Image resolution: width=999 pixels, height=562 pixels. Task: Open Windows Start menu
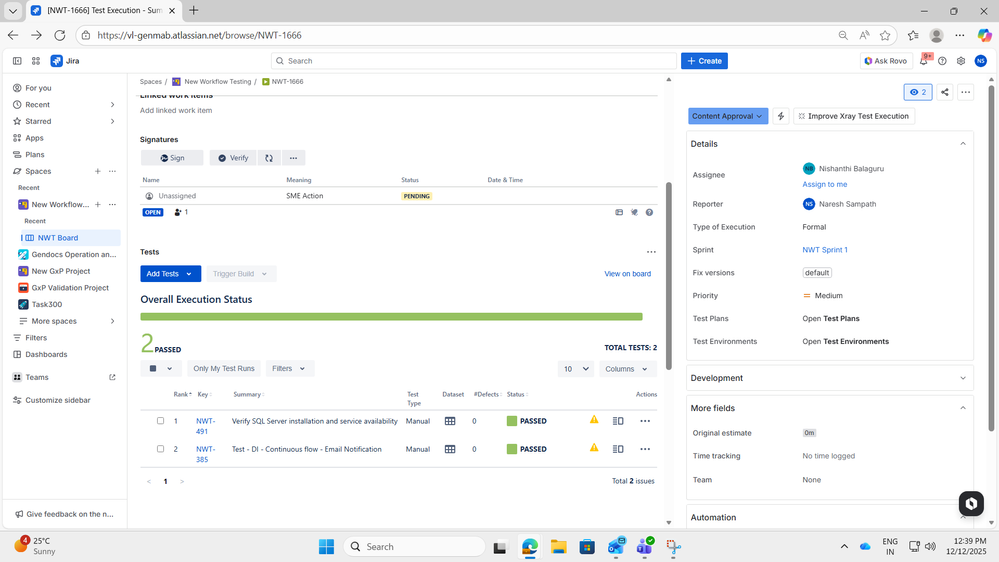[326, 547]
